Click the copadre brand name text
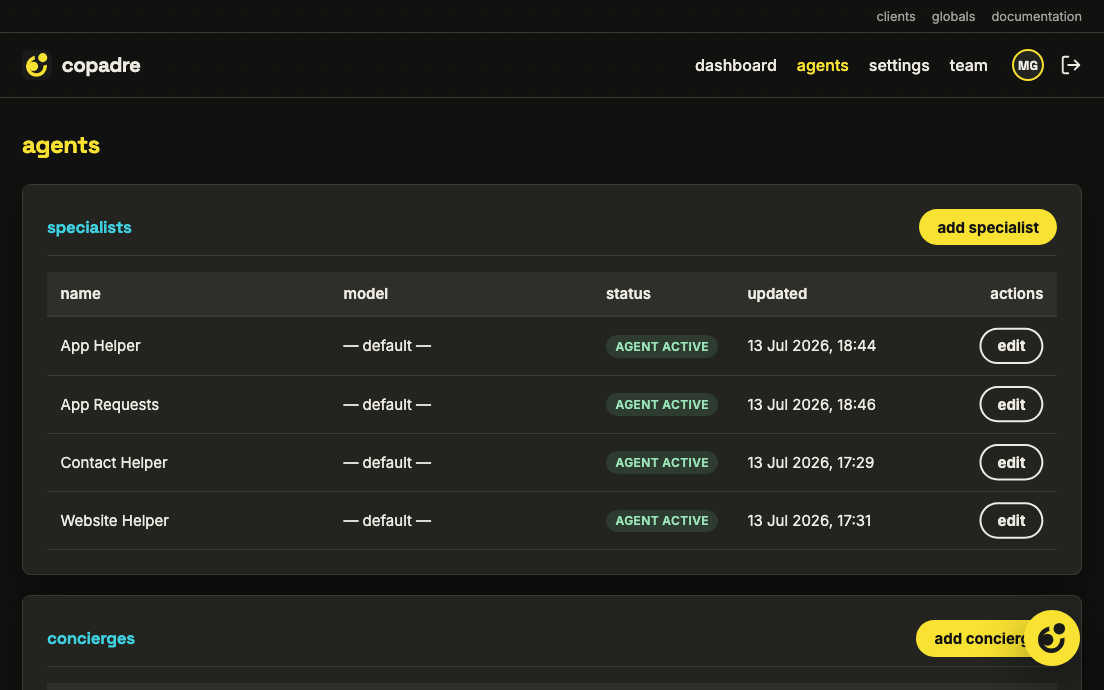The height and width of the screenshot is (690, 1104). (101, 65)
